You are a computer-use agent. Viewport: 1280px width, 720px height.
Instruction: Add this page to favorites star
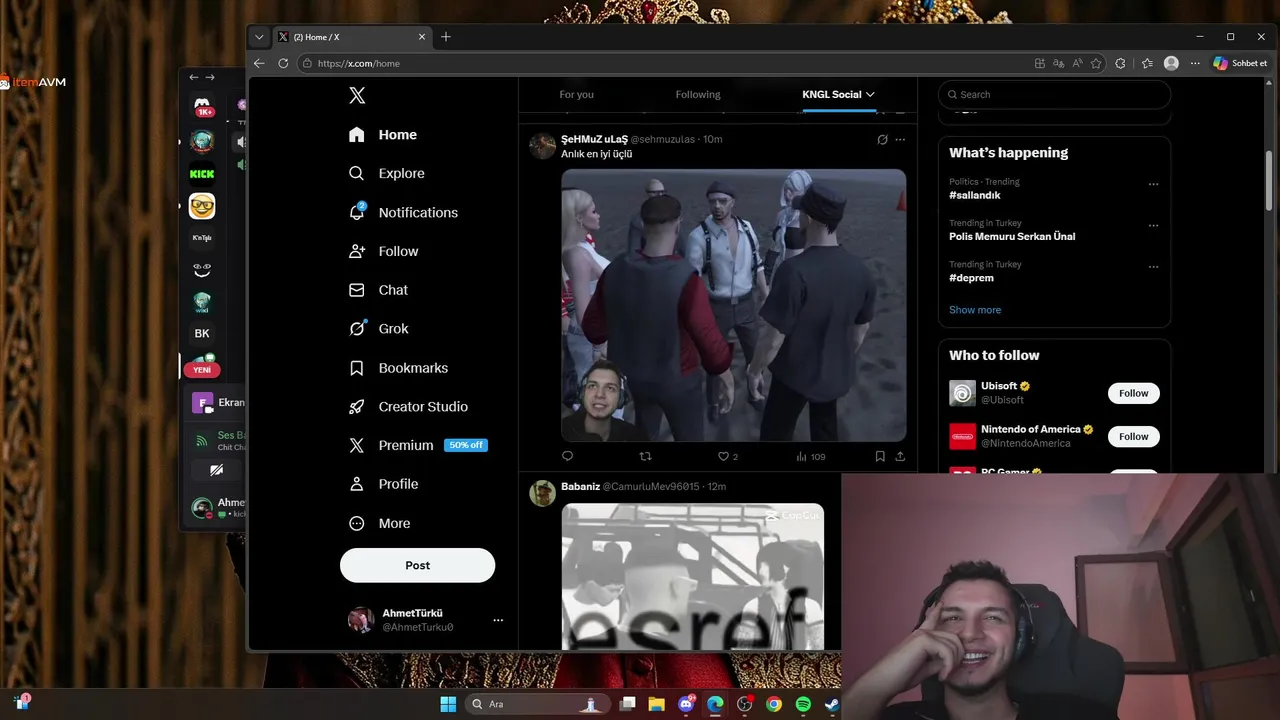1096,63
